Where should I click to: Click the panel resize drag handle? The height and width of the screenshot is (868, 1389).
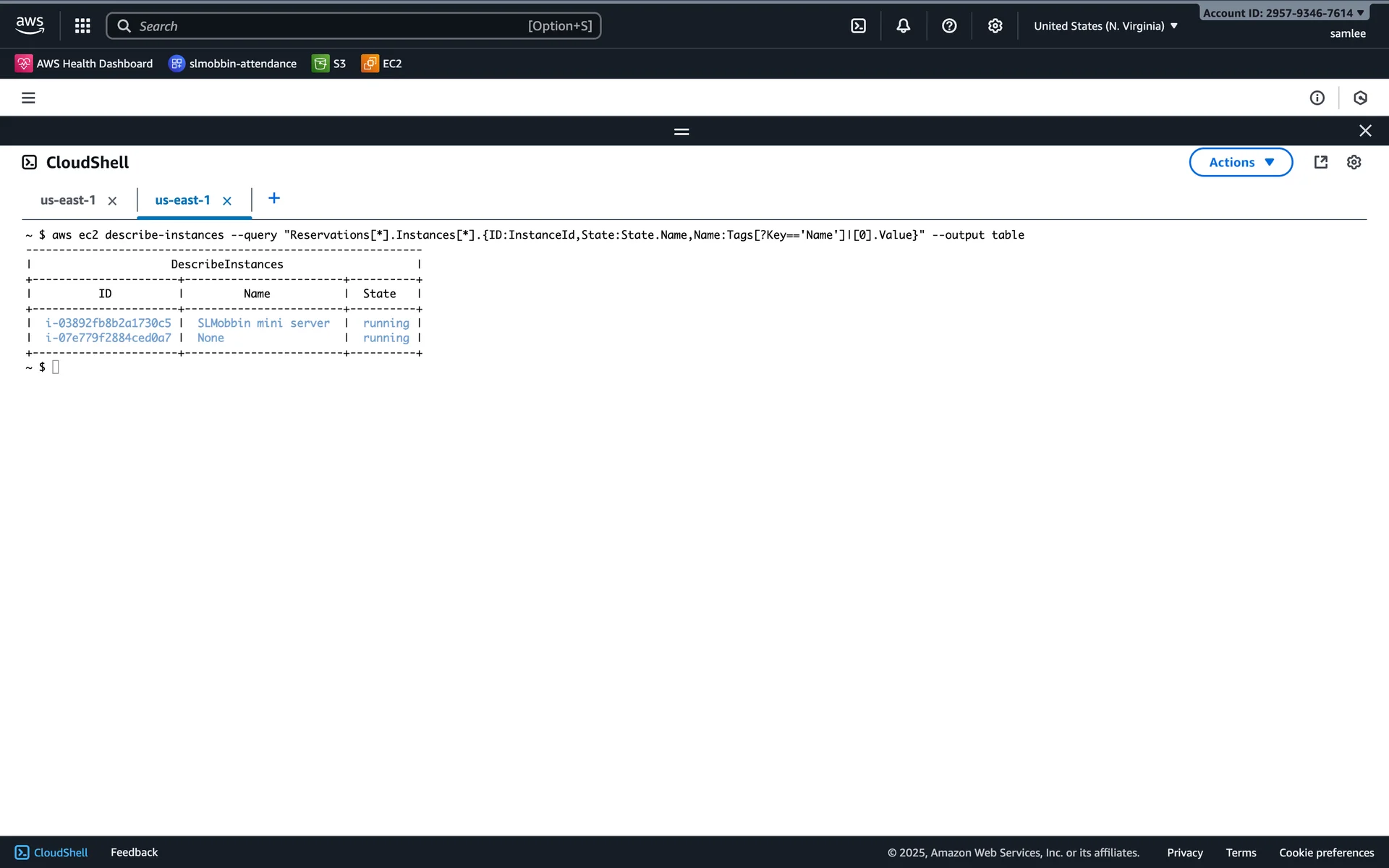point(681,132)
